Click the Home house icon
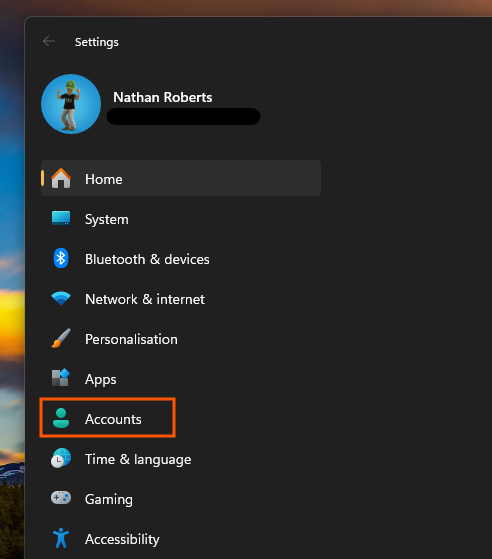Image resolution: width=492 pixels, height=559 pixels. 61,178
